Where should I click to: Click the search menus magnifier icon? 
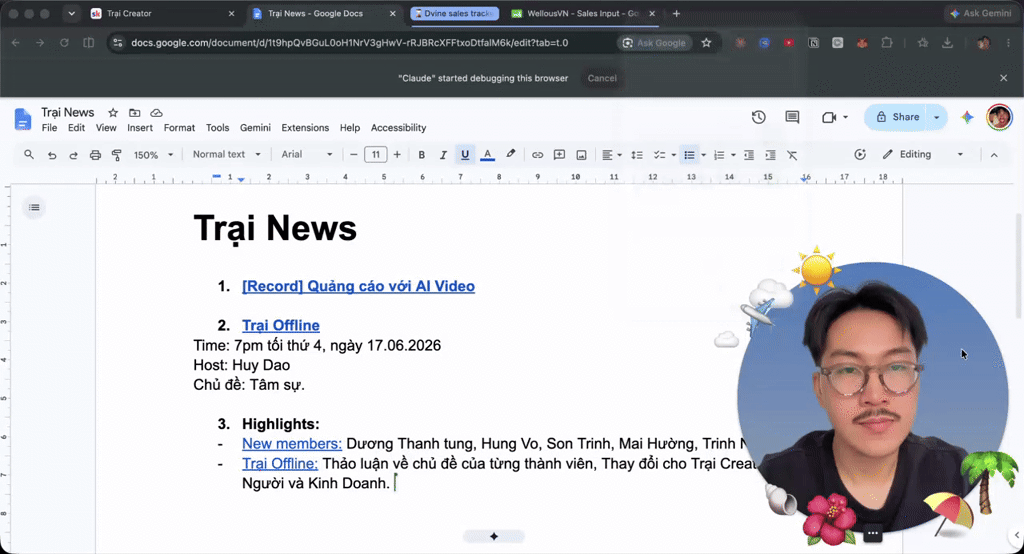click(x=29, y=155)
